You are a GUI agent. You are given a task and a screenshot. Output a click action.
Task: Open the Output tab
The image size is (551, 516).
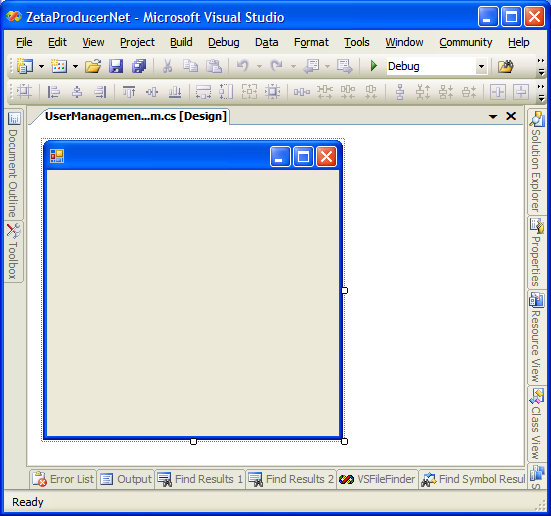tap(126, 479)
